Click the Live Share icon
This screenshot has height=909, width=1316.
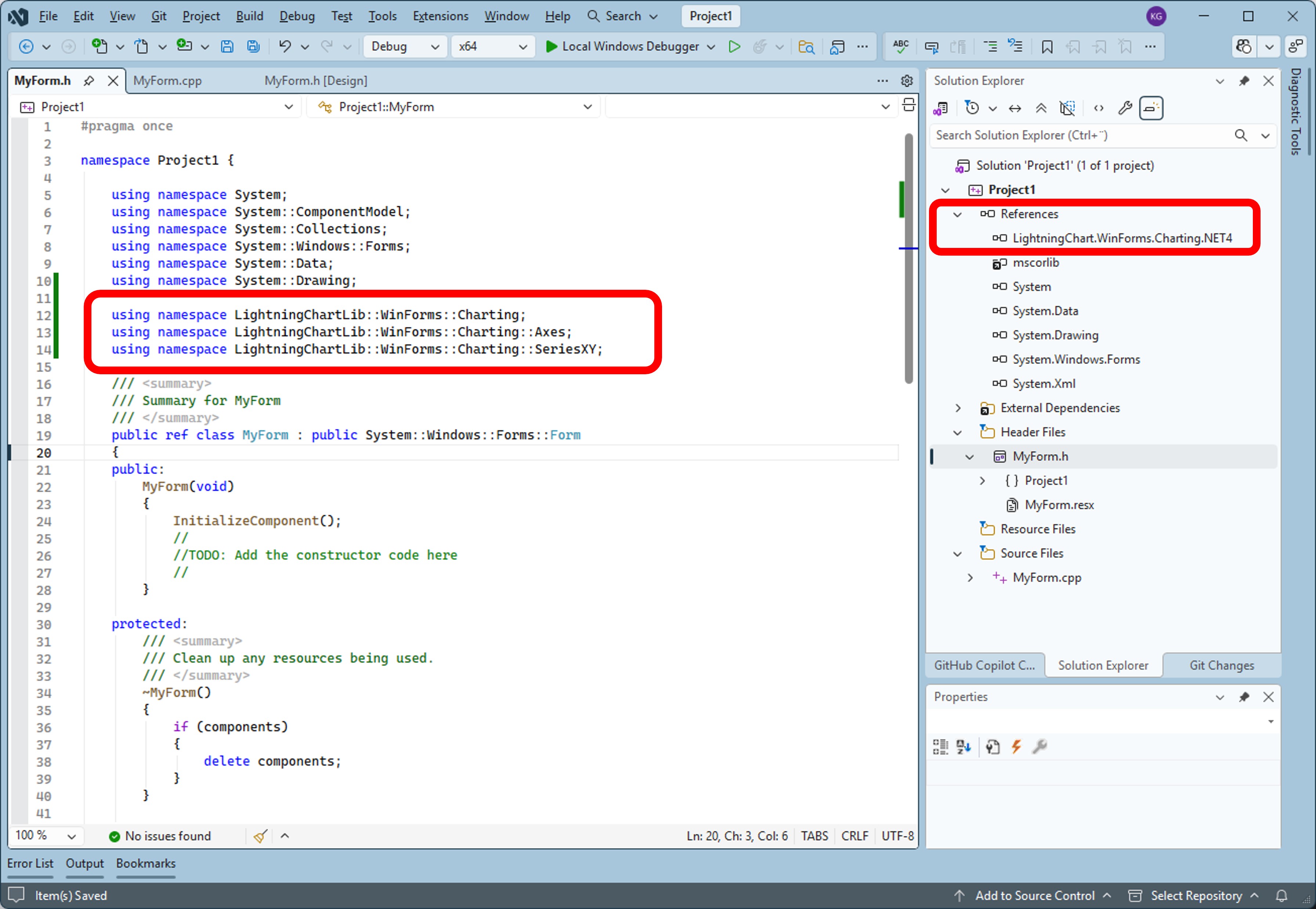coord(1296,46)
